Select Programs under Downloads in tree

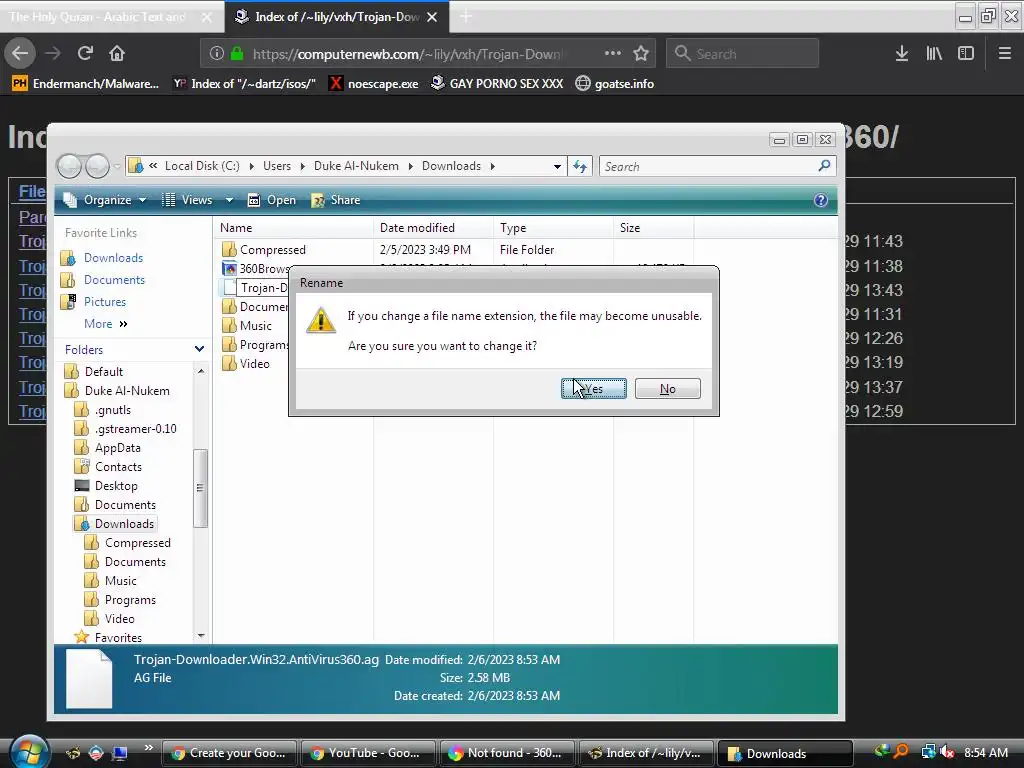[x=130, y=600]
